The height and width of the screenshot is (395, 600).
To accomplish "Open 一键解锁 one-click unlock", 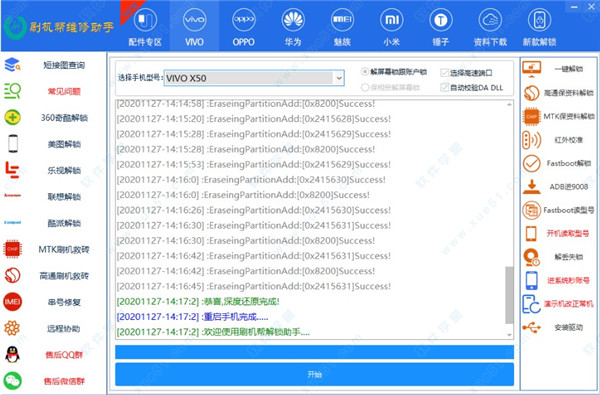I will coord(558,69).
